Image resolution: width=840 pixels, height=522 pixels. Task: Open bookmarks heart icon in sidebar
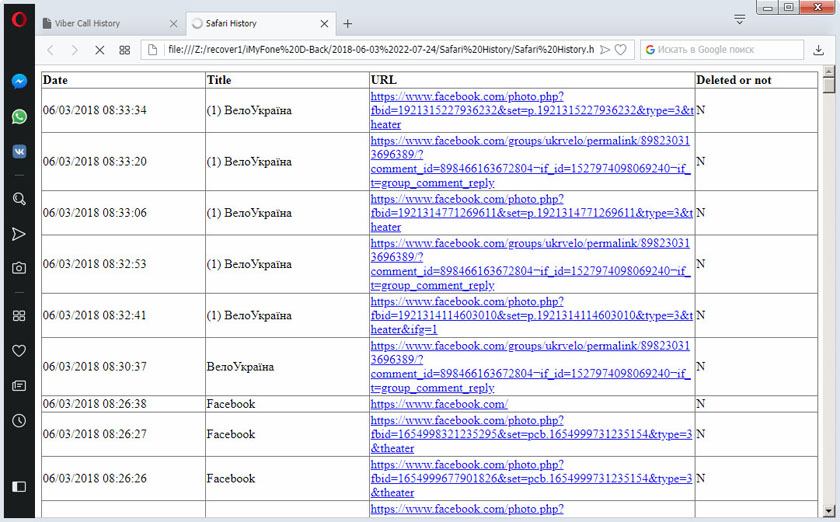pyautogui.click(x=19, y=351)
